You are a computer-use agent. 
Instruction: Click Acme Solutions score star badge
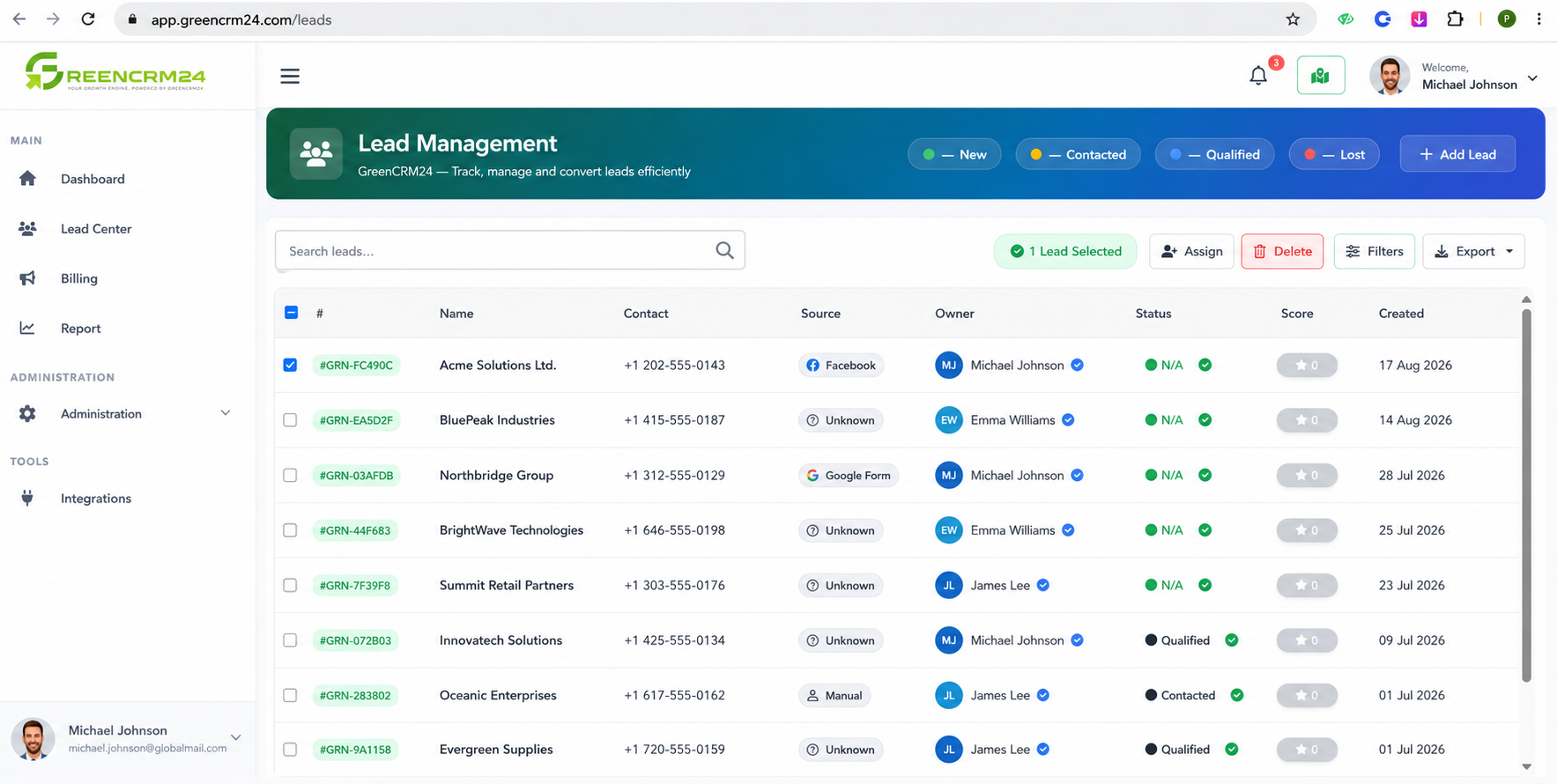(1307, 365)
